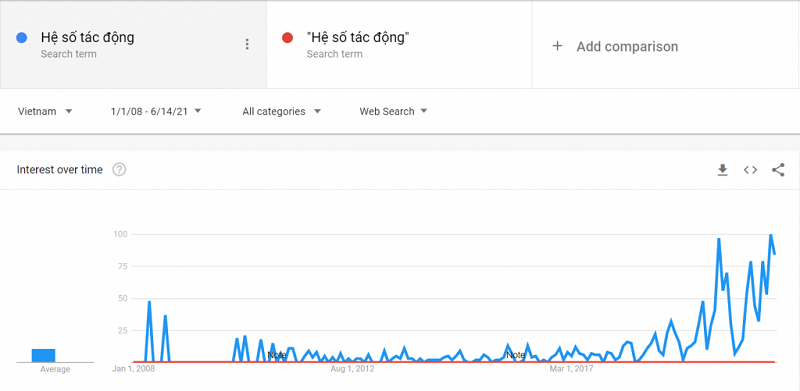The width and height of the screenshot is (800, 391).
Task: Change the Web Search type dropdown
Action: click(x=393, y=111)
